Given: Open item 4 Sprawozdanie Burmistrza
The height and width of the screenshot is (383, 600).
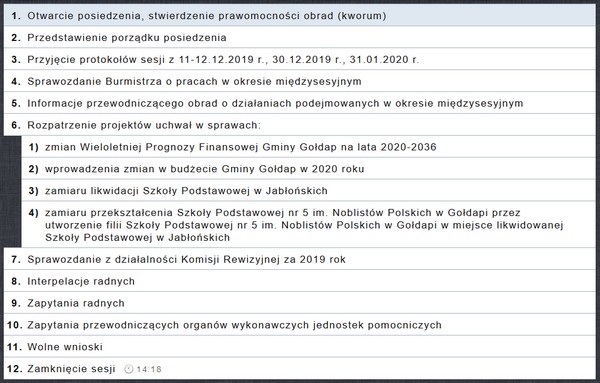Looking at the screenshot, I should [x=300, y=81].
